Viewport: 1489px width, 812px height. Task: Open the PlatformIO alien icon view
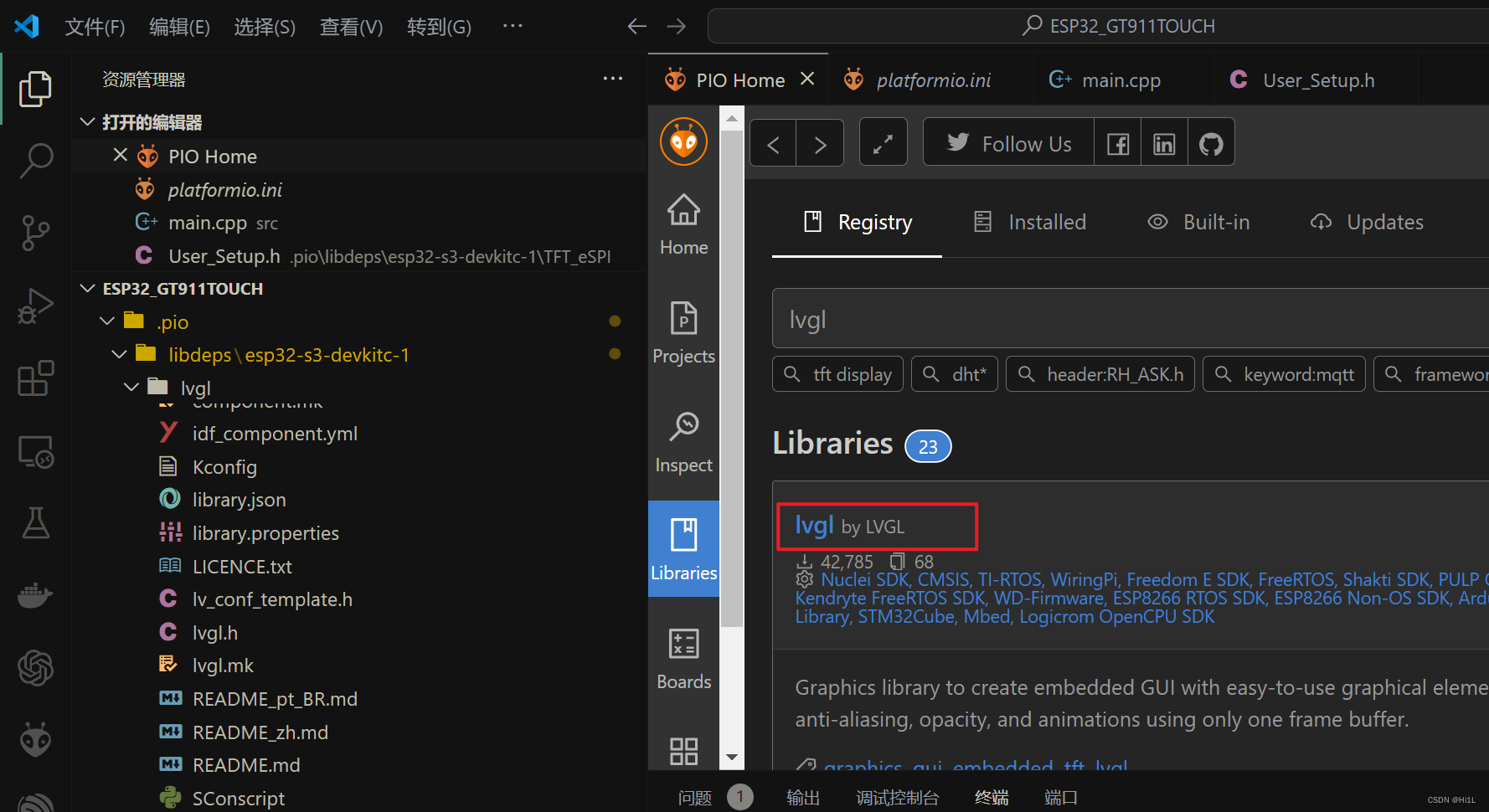click(35, 740)
